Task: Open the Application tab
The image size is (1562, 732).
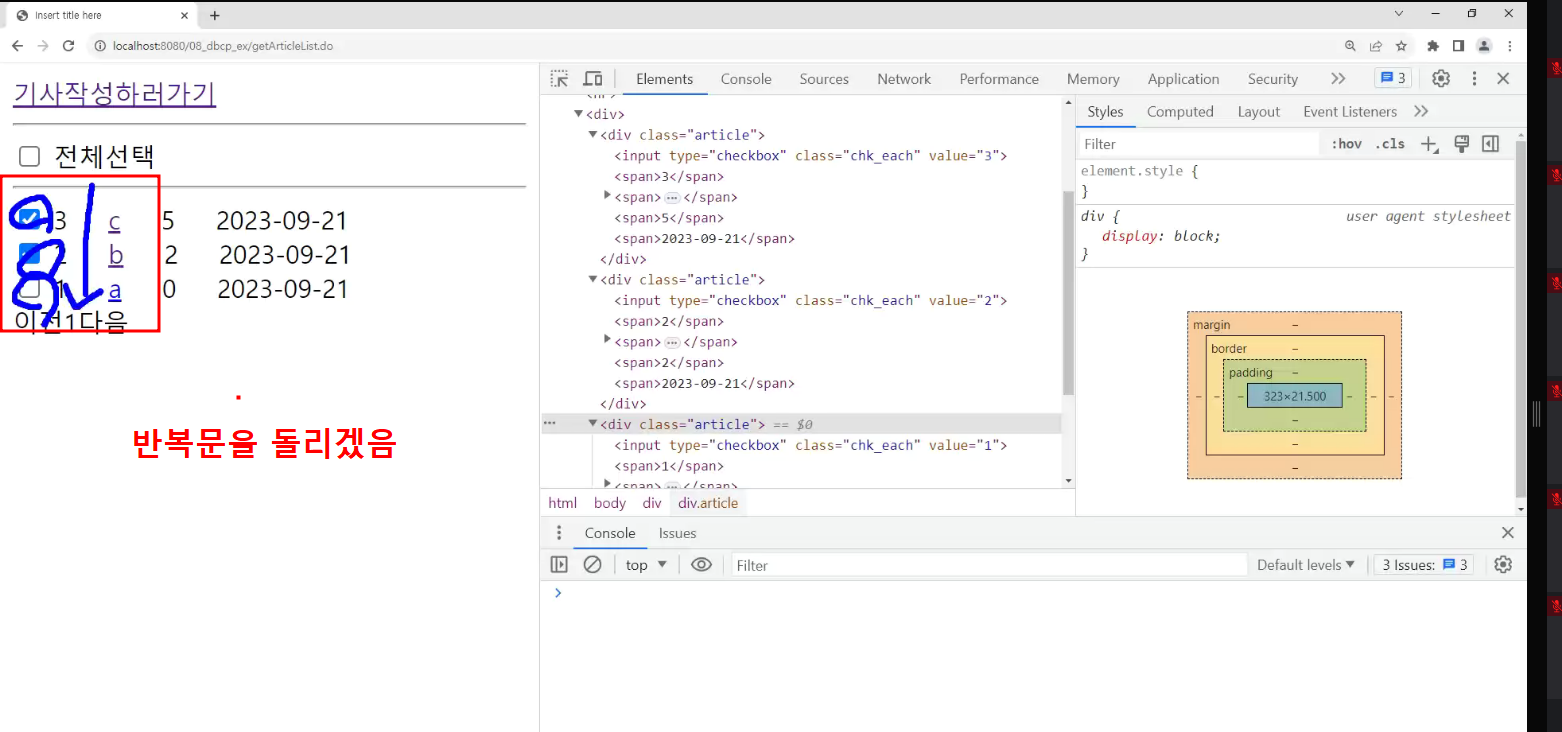Action: tap(1183, 79)
